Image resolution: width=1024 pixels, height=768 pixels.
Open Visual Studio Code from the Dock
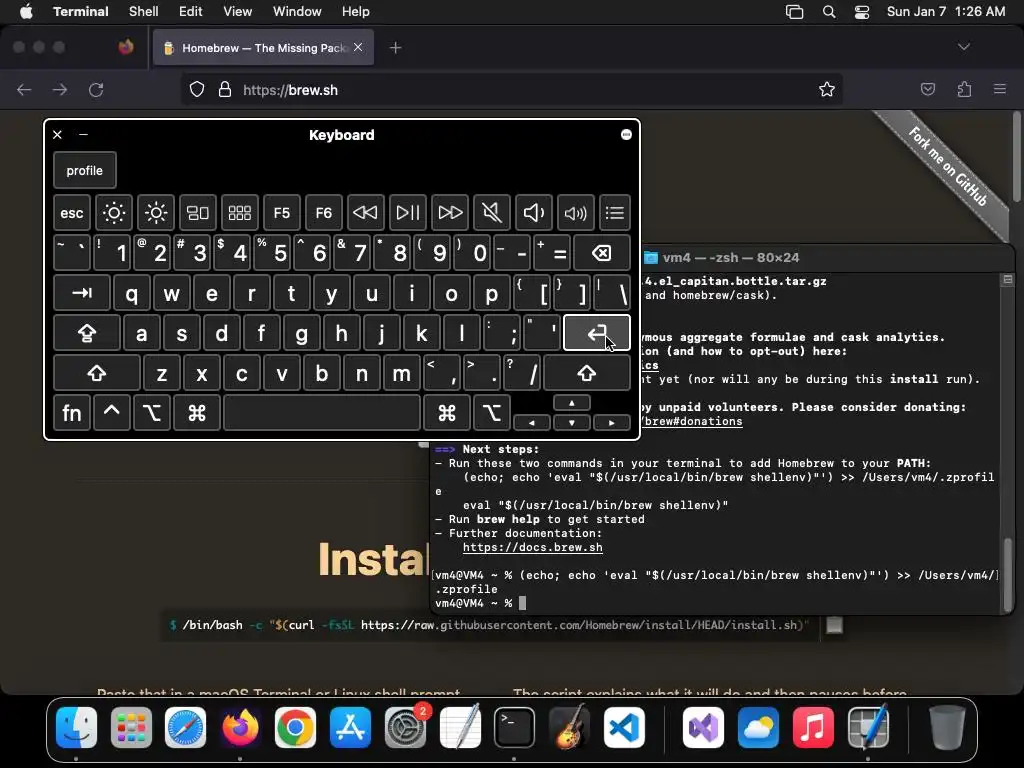click(x=624, y=728)
